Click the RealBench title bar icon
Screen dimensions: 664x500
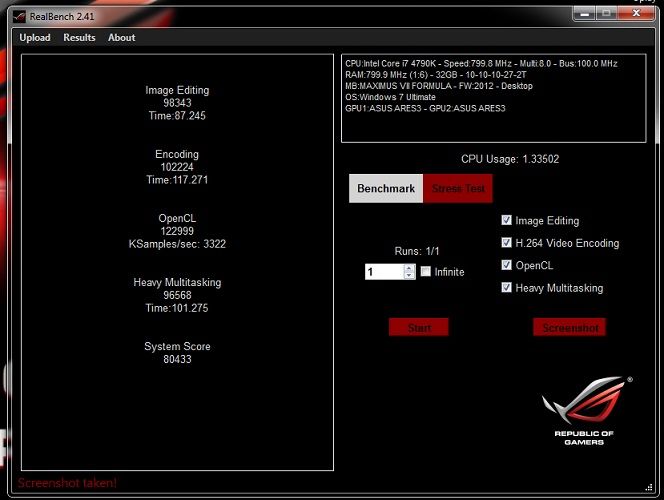coord(19,17)
